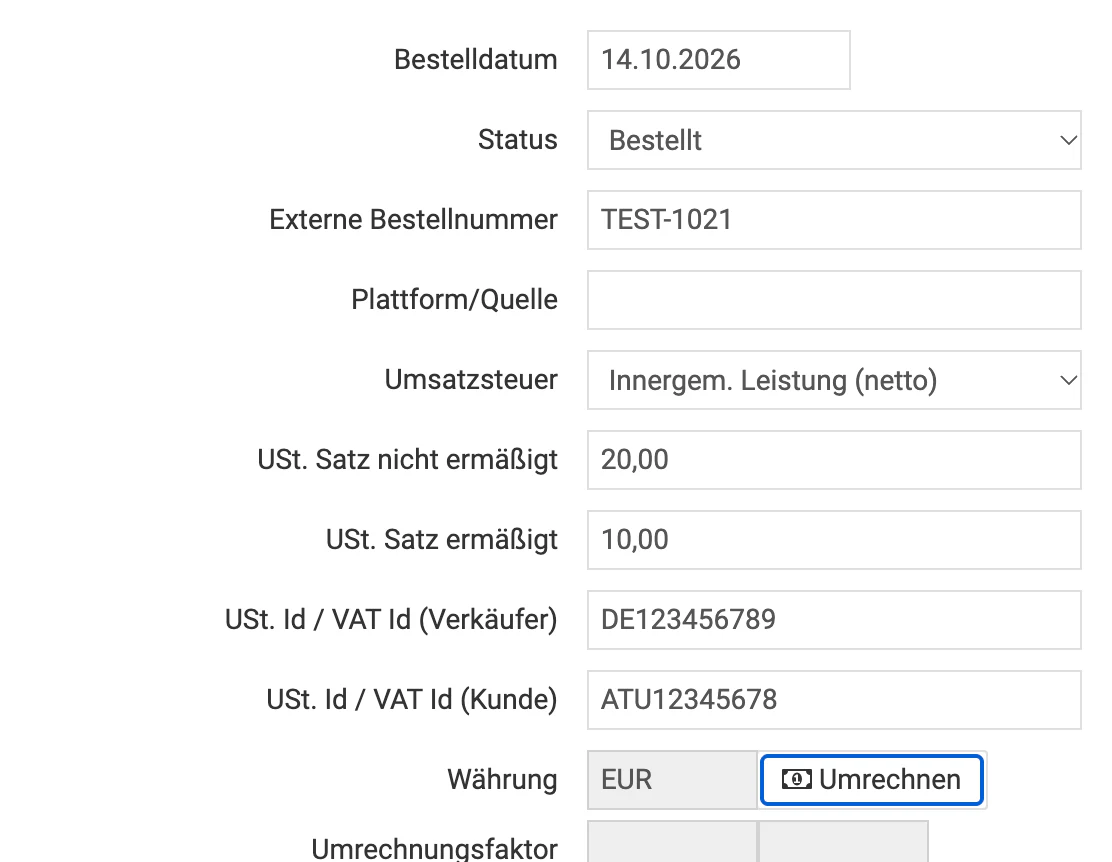Click the USt. Satz nicht ermäßigt label

[408, 460]
